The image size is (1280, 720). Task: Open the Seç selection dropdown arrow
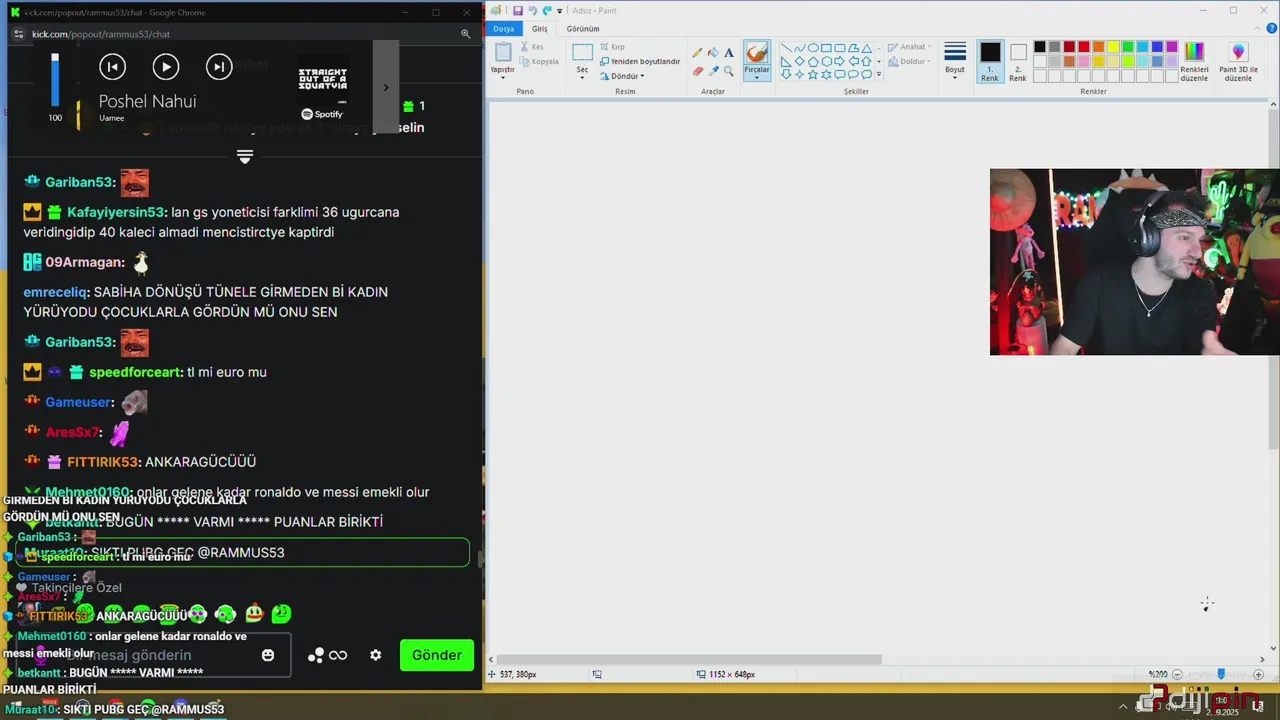(582, 77)
